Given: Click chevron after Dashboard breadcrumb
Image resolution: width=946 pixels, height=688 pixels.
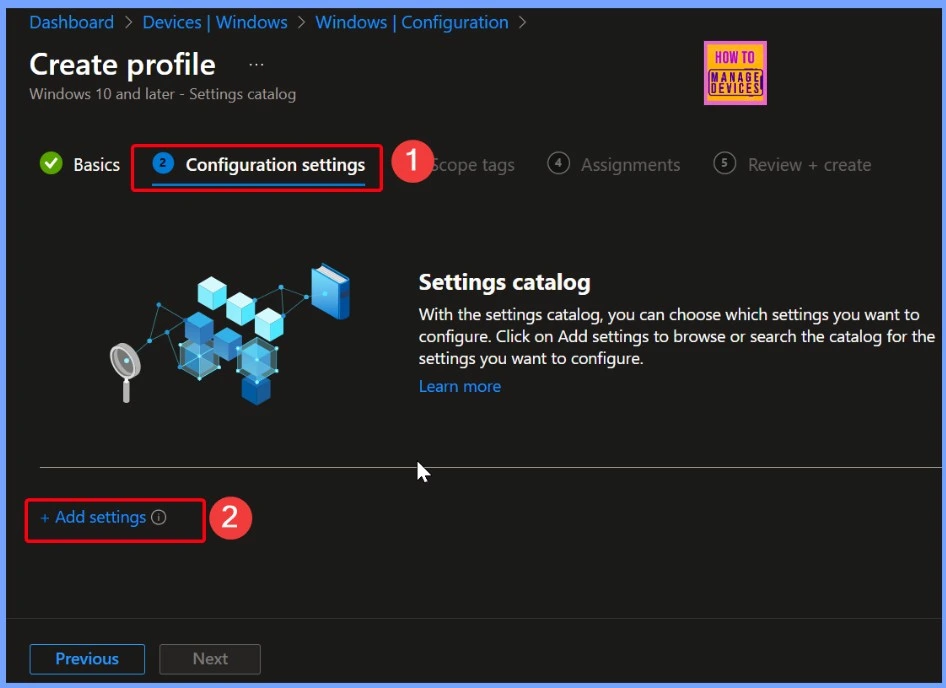Looking at the screenshot, I should [x=128, y=23].
